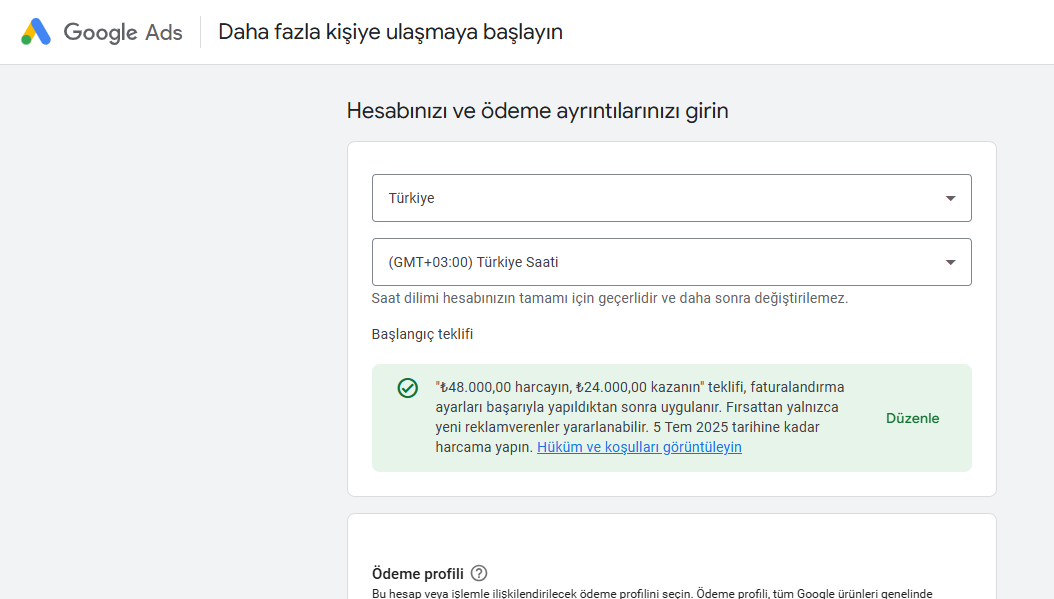Screen dimensions: 1054x599
Task: Open the Türkiye Saati time zone dropdown
Action: pos(672,262)
